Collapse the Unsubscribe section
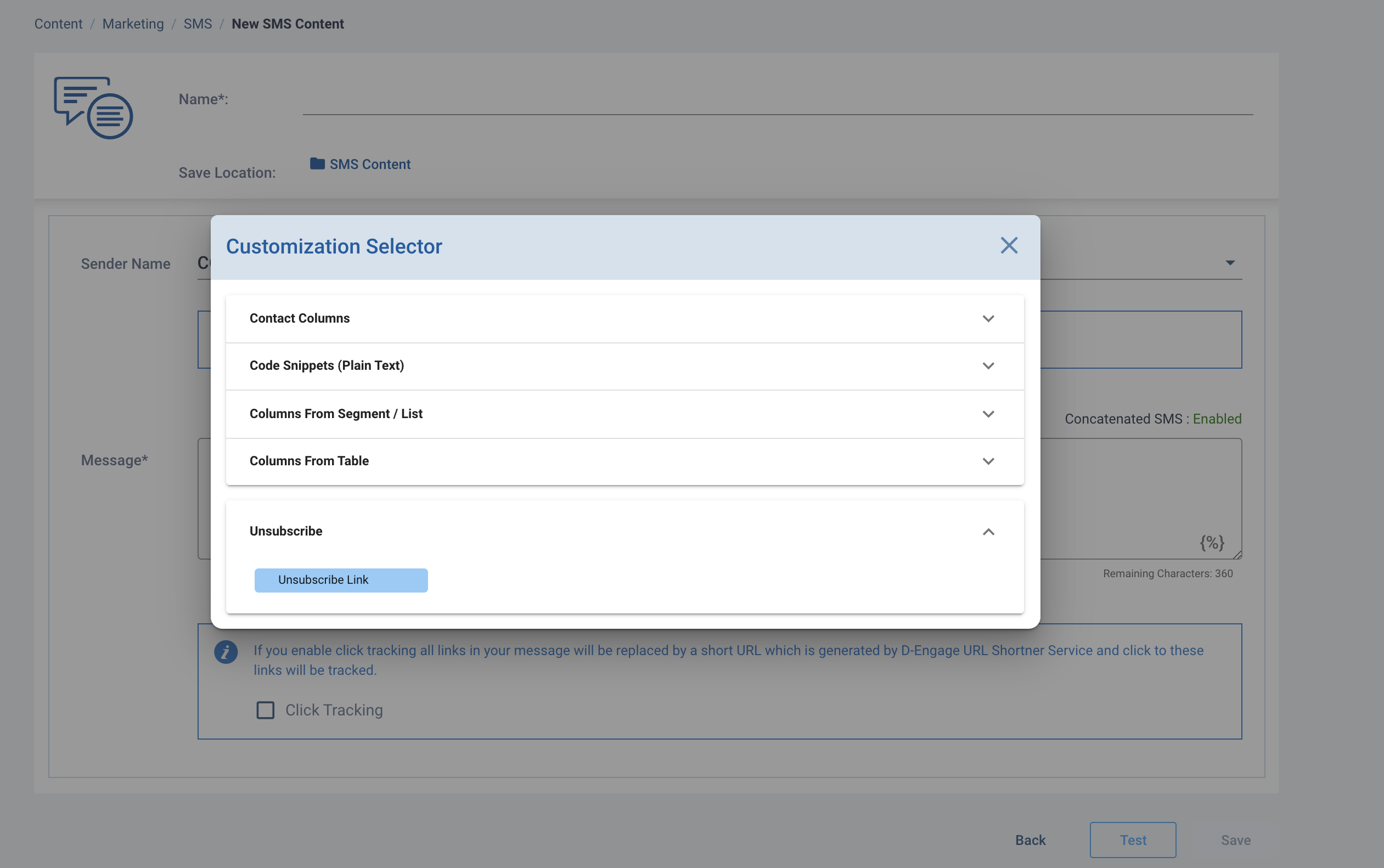 pos(987,532)
